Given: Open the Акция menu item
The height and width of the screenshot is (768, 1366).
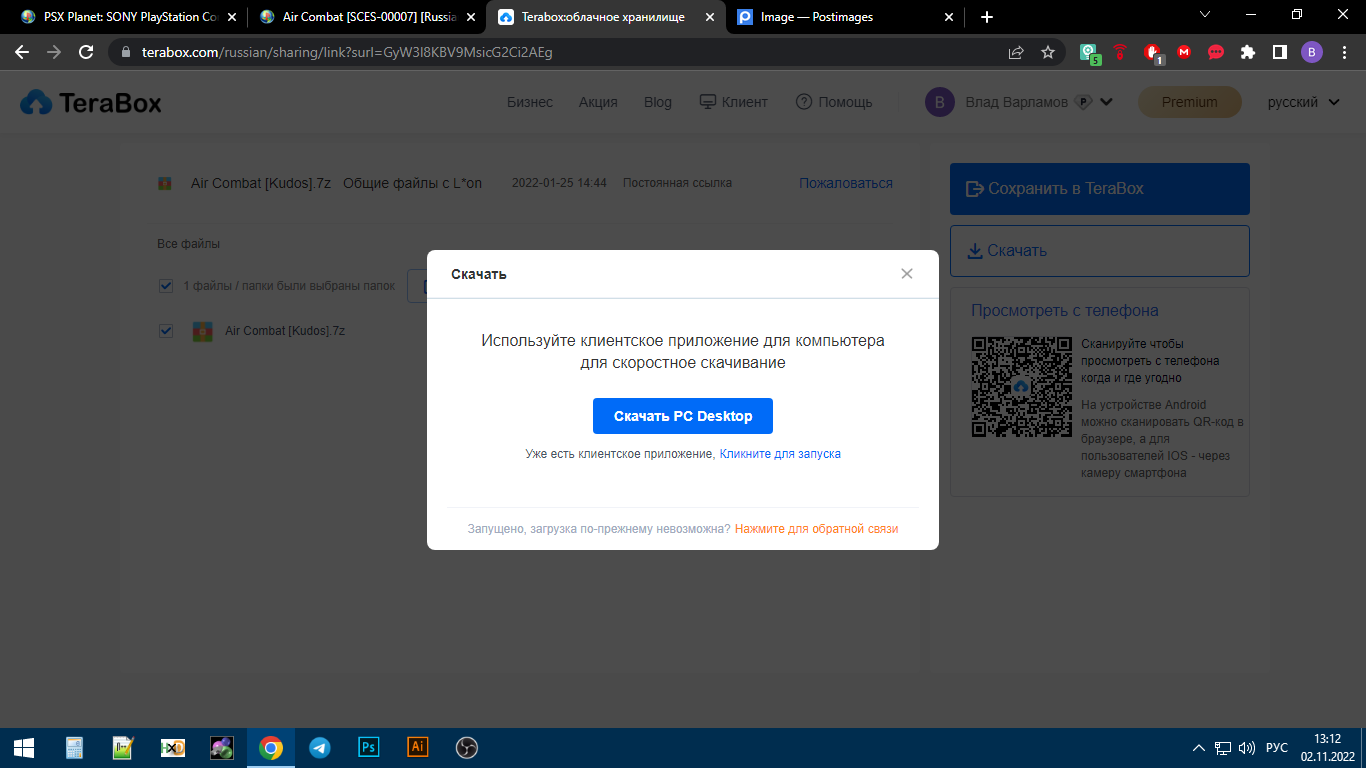Looking at the screenshot, I should (598, 102).
